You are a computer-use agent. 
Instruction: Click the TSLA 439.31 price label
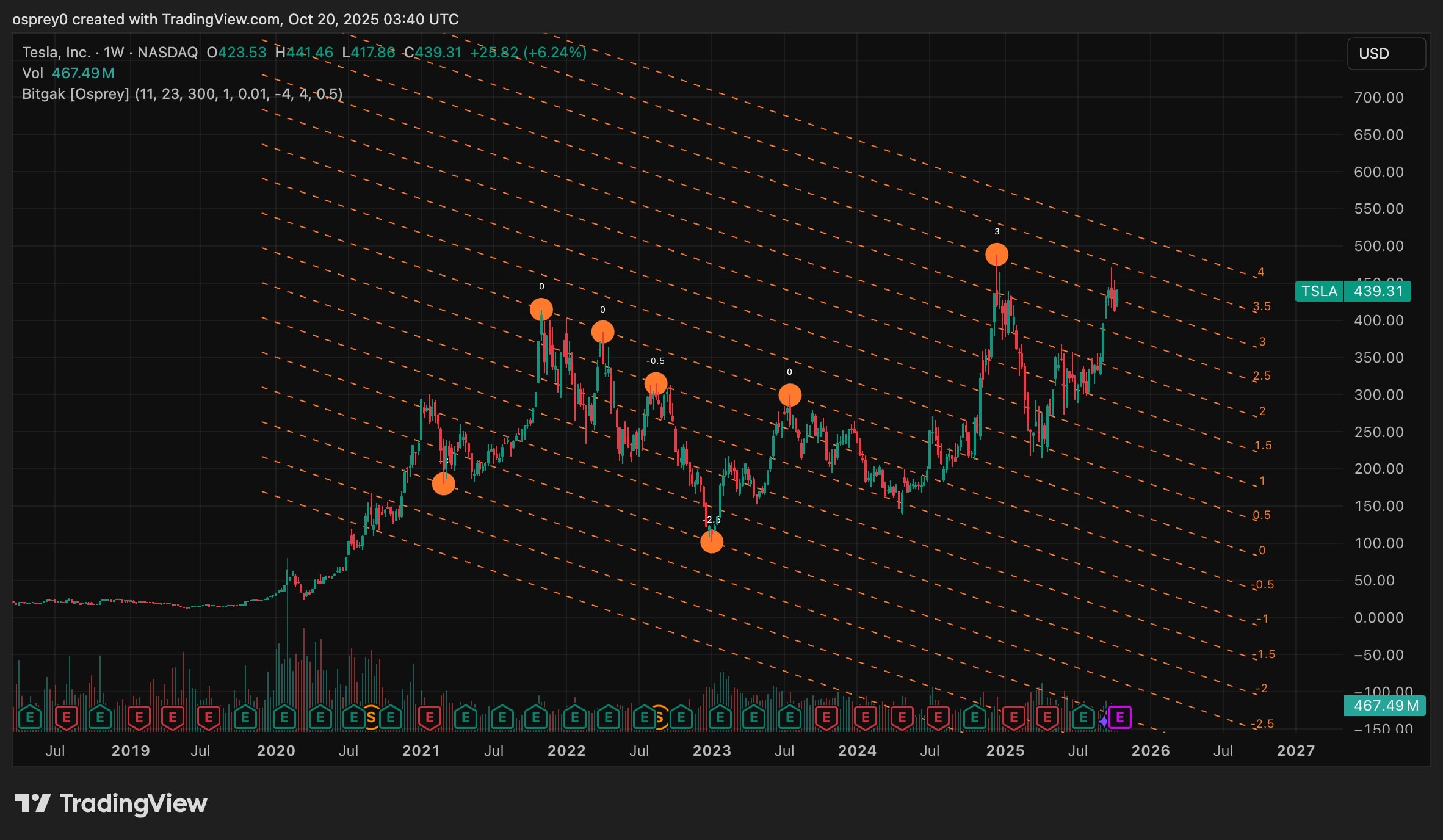(1353, 291)
